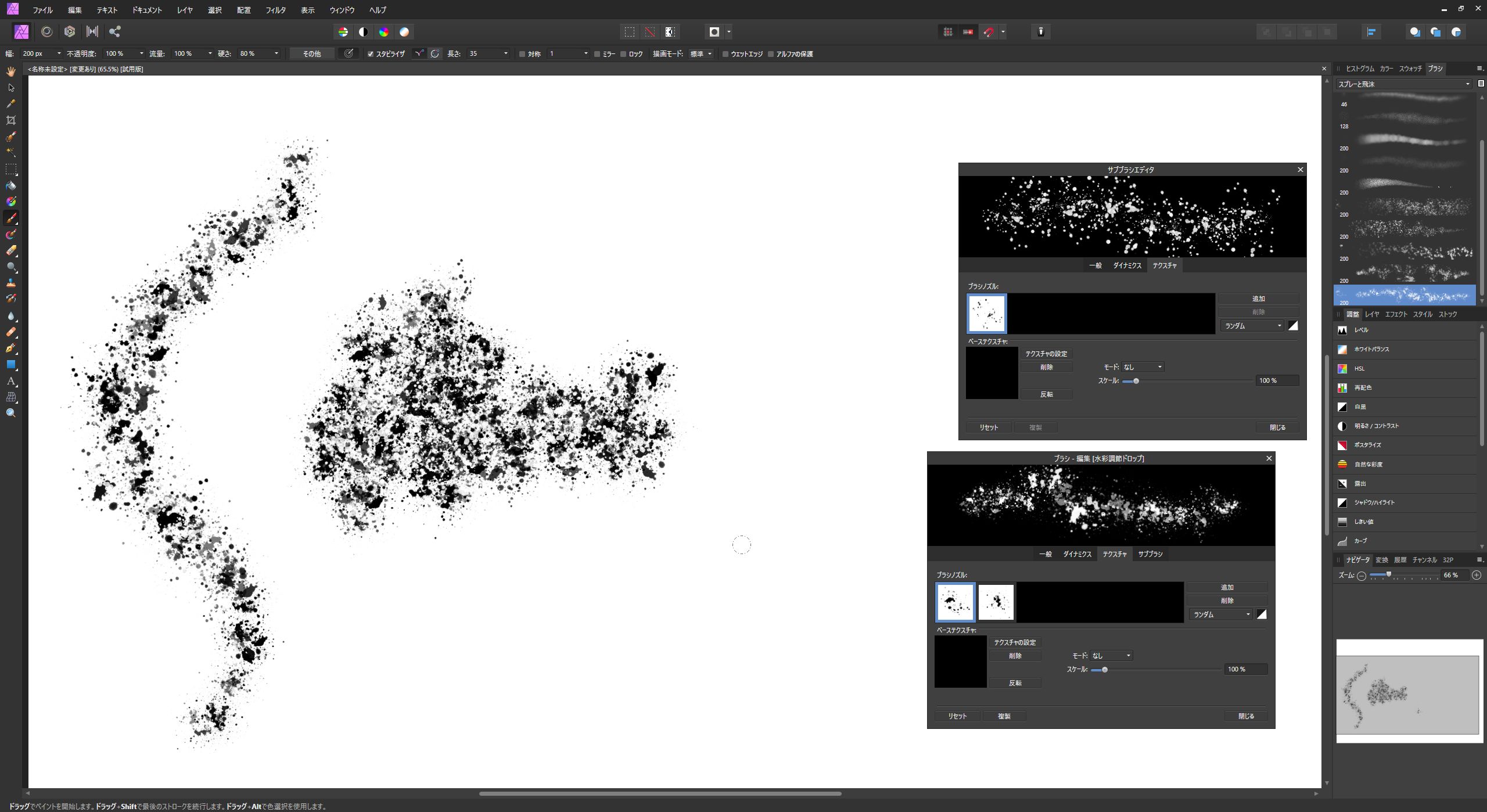Viewport: 1487px width, 812px height.
Task: Open サブブラシ tab in brush edit dialog
Action: pos(1150,554)
